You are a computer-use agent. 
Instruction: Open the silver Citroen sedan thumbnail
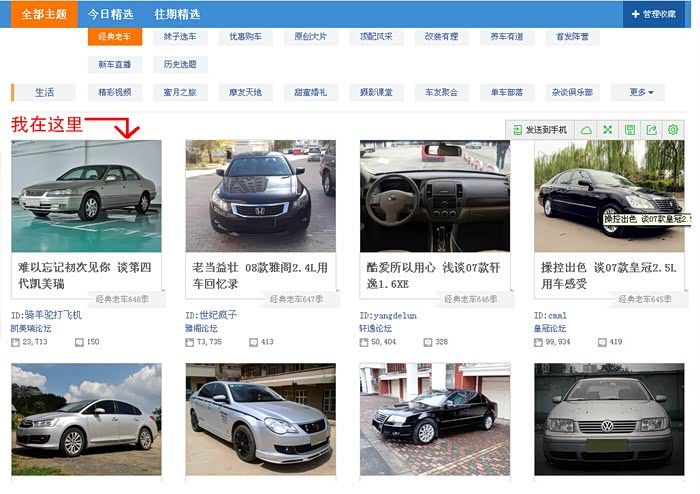tap(87, 419)
